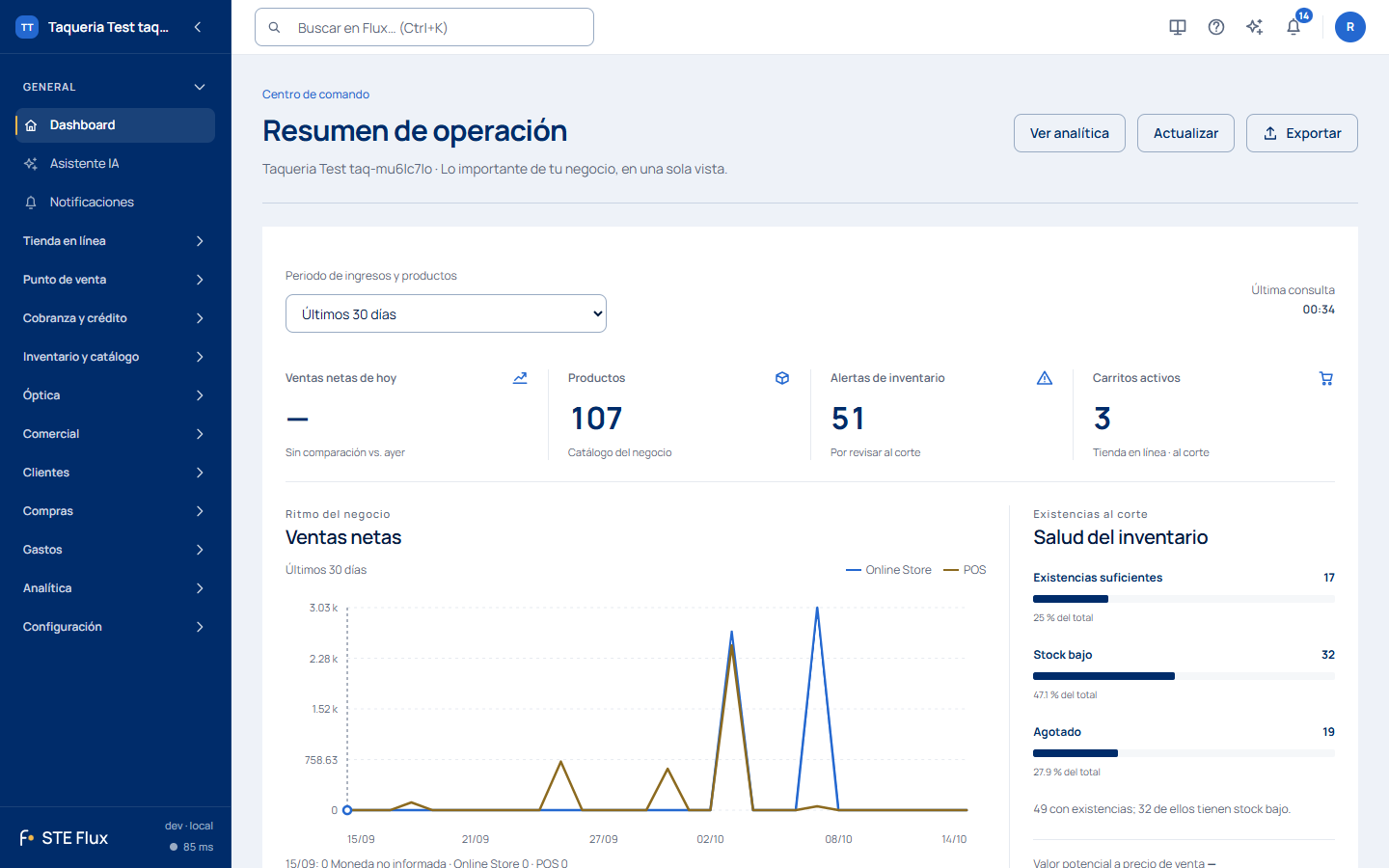Click the inventory alerts warning triangle icon

[1045, 378]
